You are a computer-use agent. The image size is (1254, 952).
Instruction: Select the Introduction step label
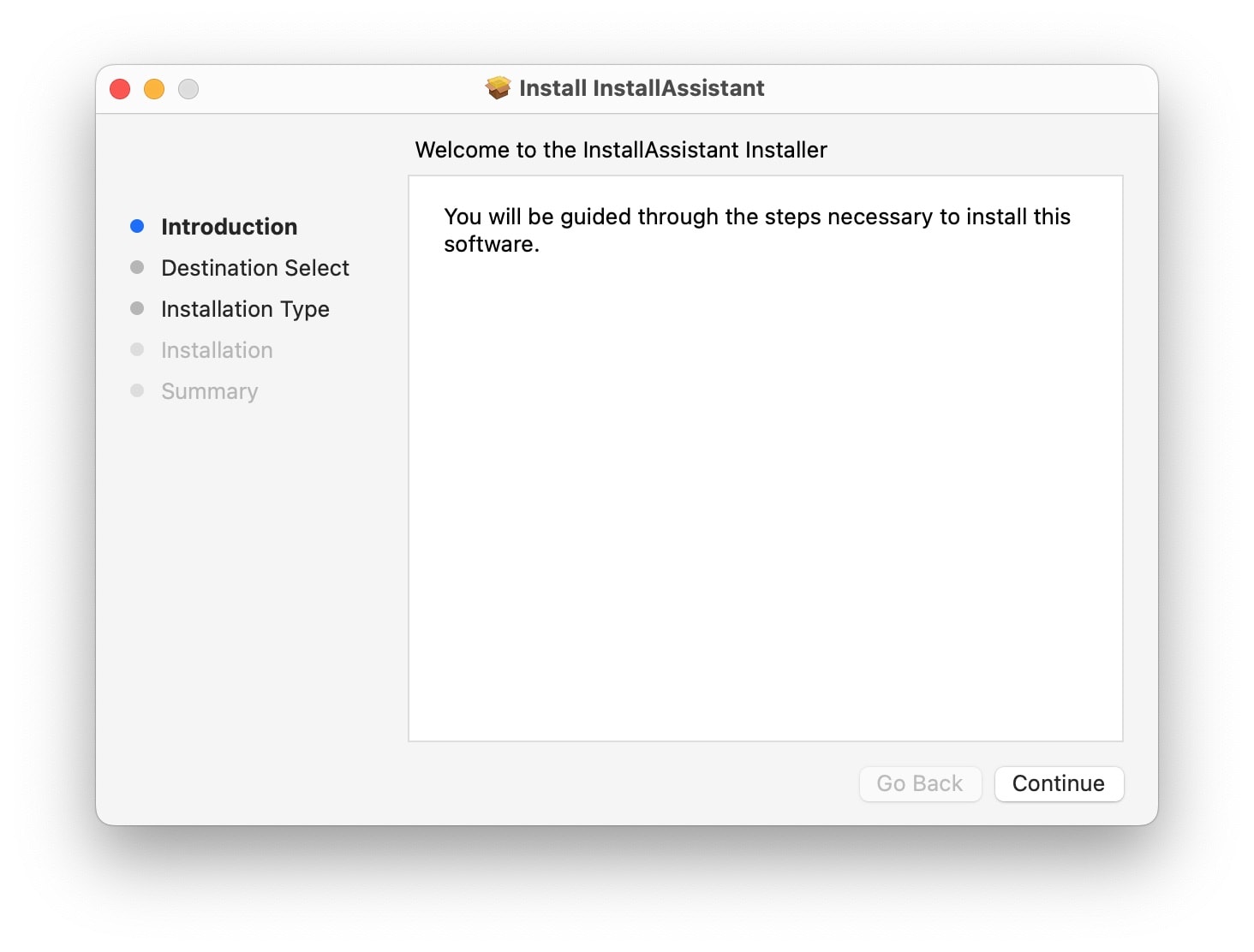point(229,227)
